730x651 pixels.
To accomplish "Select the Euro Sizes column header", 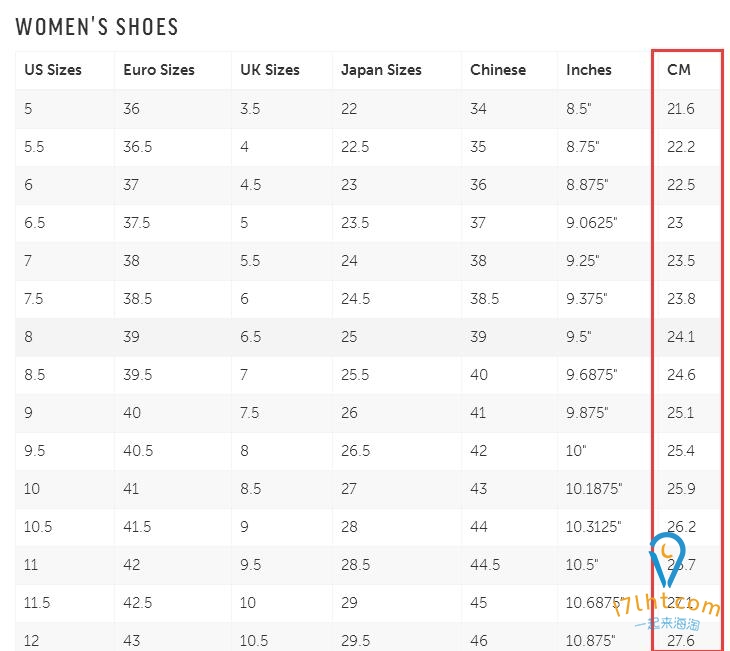I will tap(159, 70).
